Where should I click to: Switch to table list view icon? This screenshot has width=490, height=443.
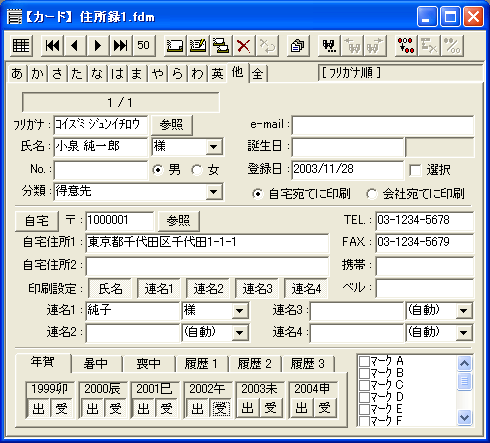(x=21, y=45)
